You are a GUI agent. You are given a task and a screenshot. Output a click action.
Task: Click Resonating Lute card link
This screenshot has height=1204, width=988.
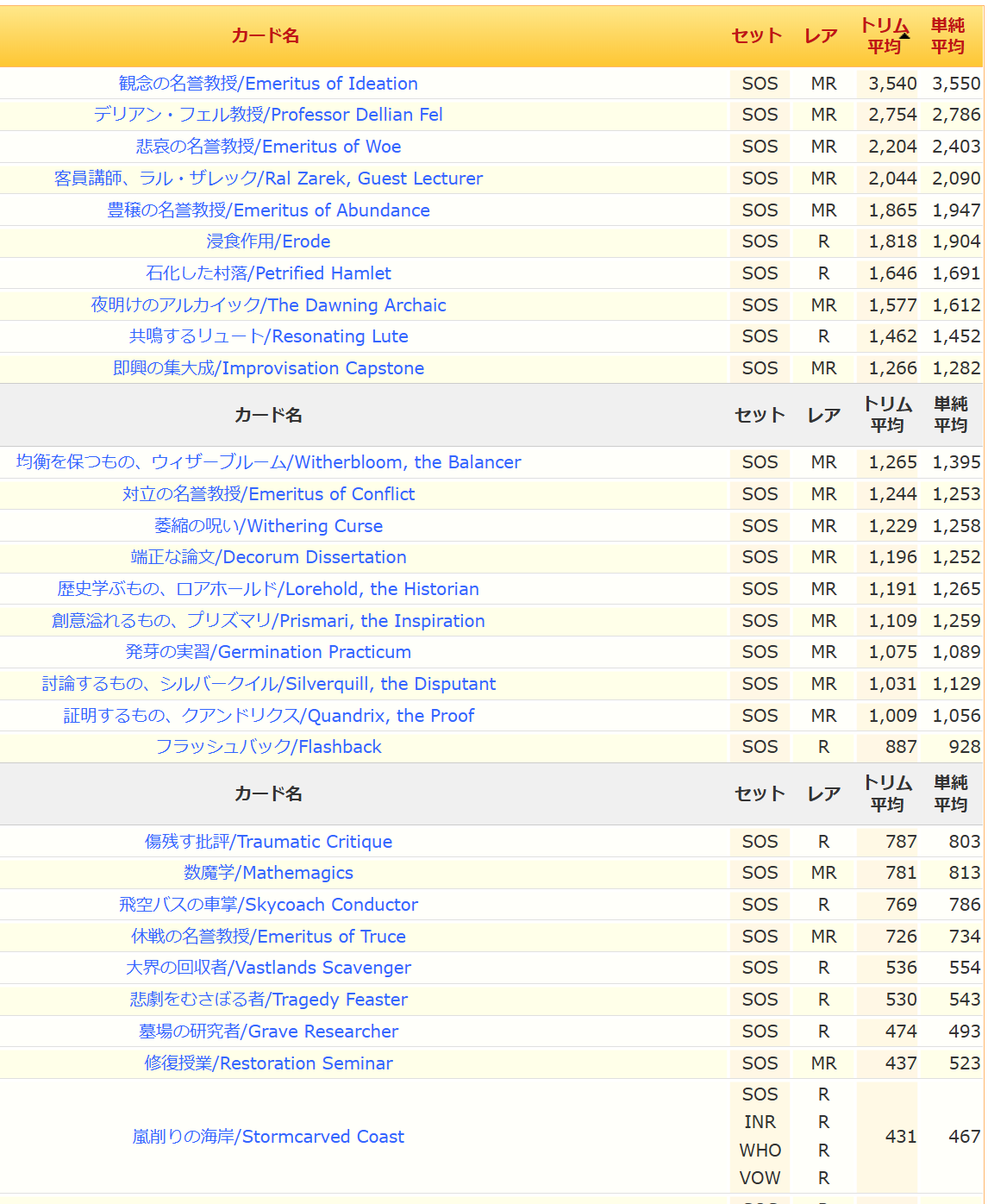tap(268, 336)
